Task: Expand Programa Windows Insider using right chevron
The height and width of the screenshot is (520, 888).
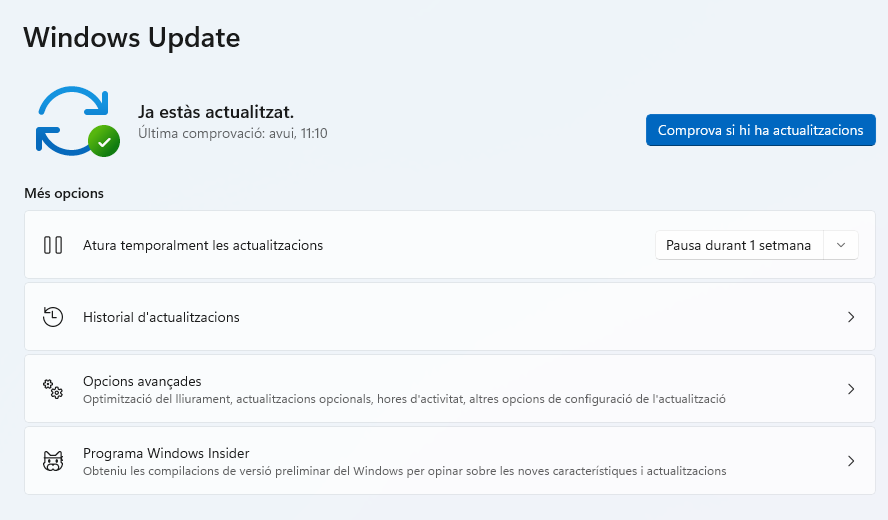Action: point(851,461)
